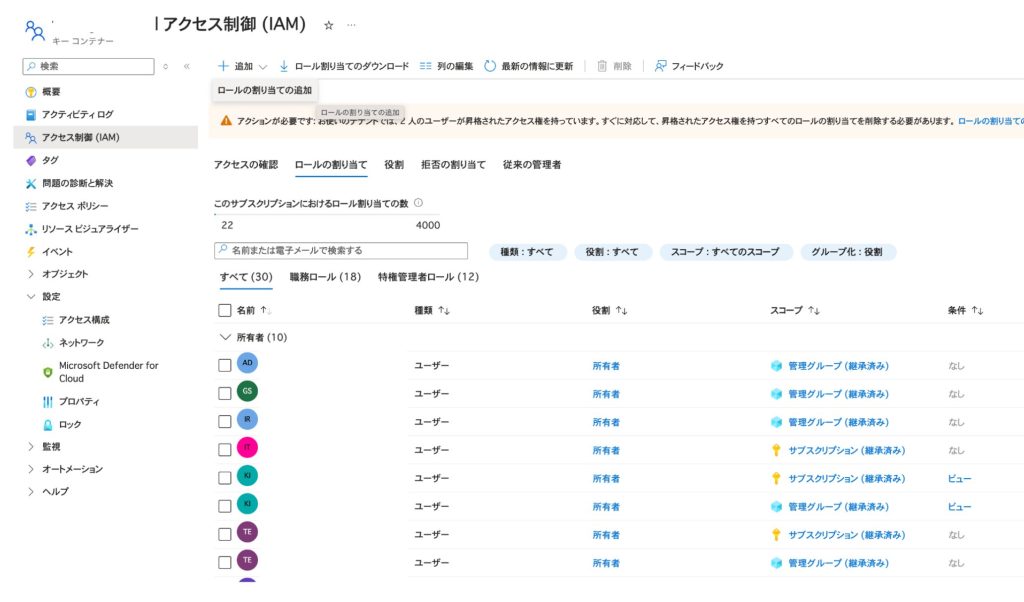The width and height of the screenshot is (1024, 602).
Task: Click the 所有者 role link for AD
Action: (606, 366)
